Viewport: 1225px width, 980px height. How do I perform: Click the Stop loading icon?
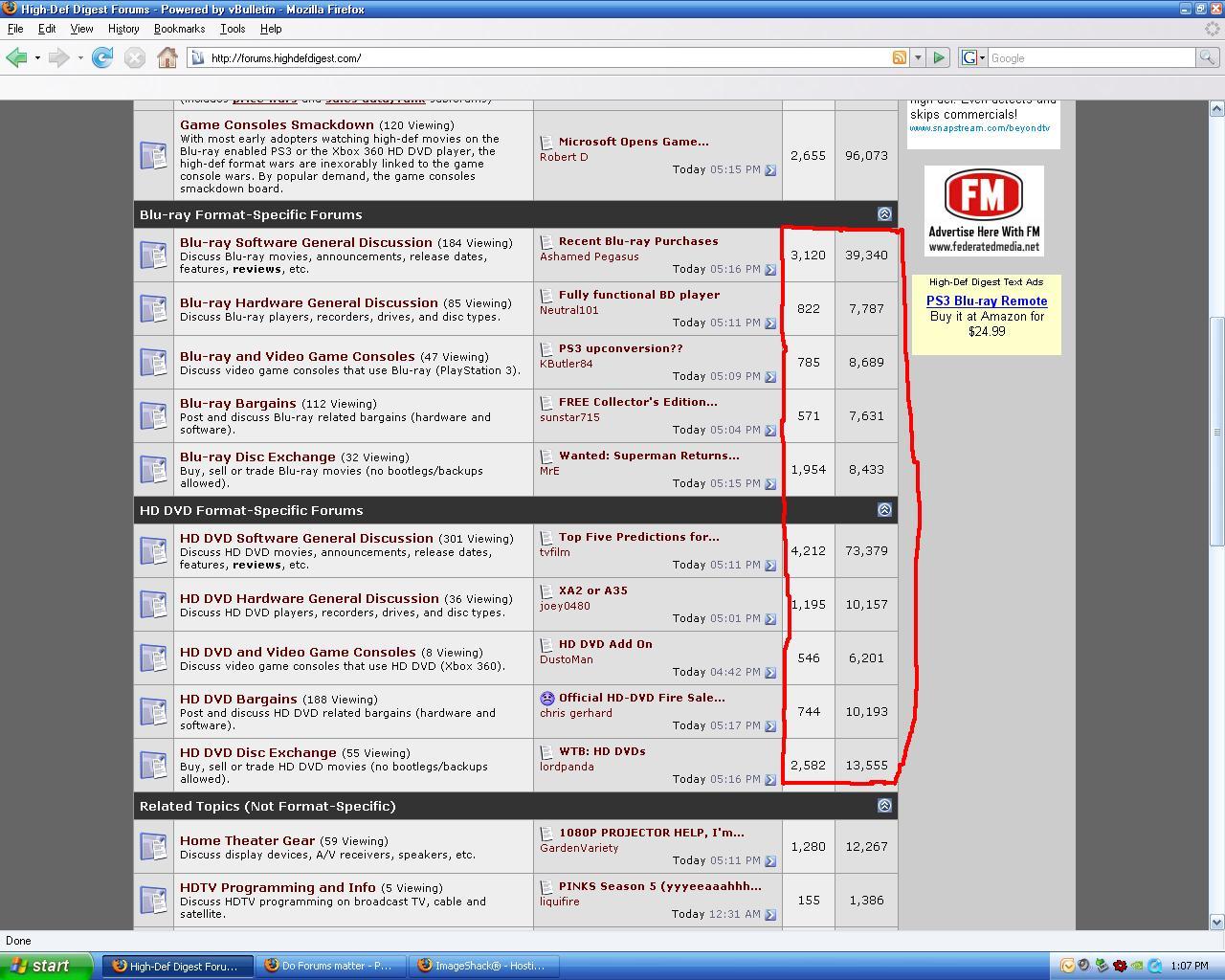[135, 58]
